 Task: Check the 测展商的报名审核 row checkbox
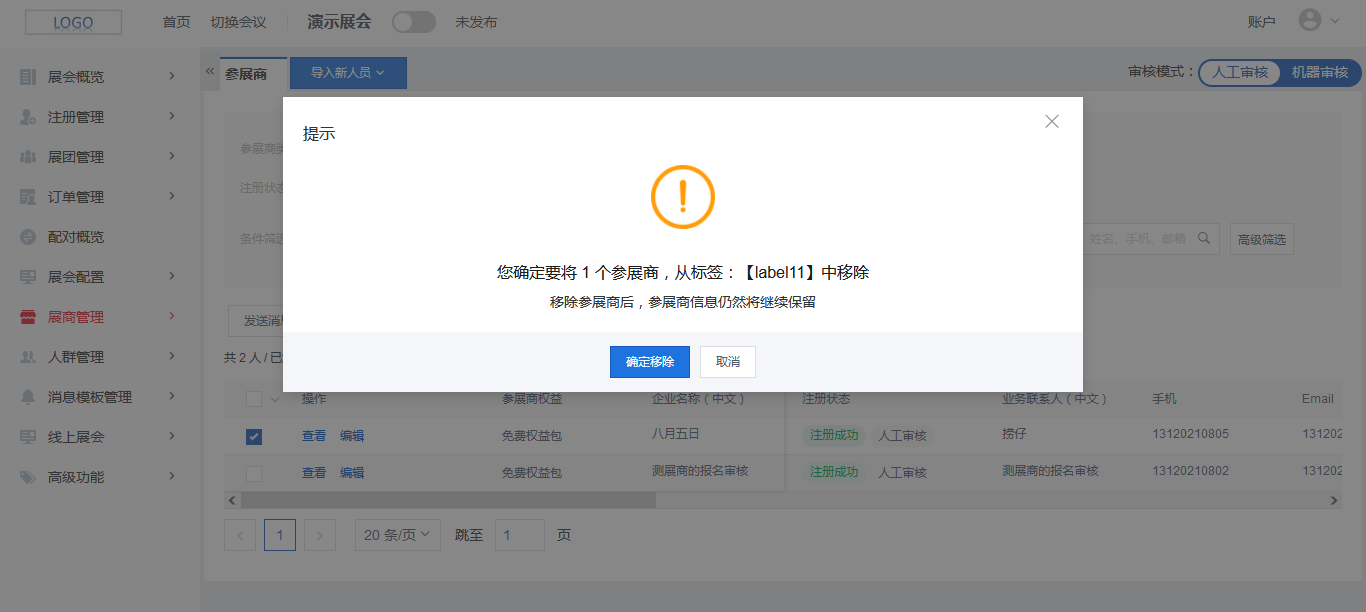pos(254,473)
